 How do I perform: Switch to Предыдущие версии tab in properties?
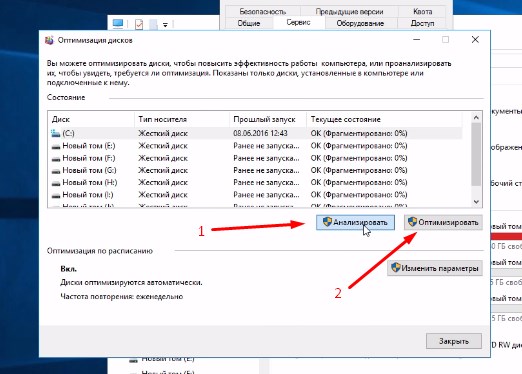pos(349,11)
